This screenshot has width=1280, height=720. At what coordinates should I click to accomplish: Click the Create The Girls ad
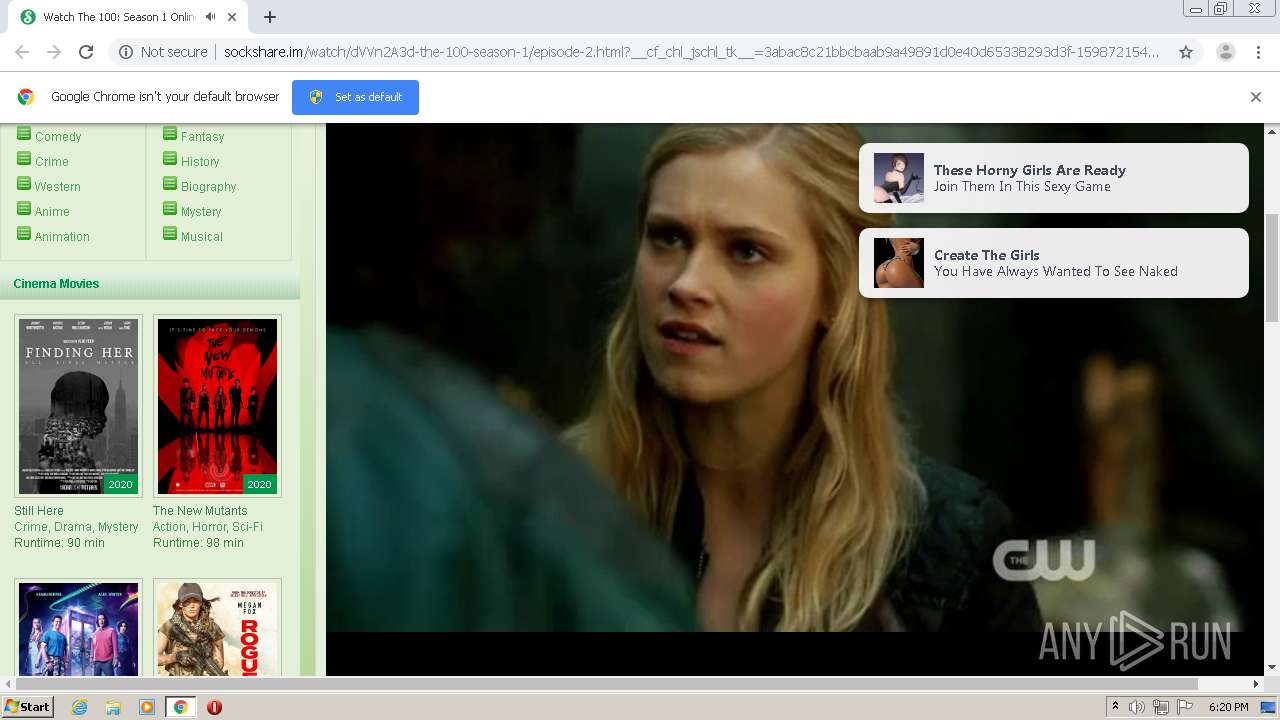[1054, 263]
